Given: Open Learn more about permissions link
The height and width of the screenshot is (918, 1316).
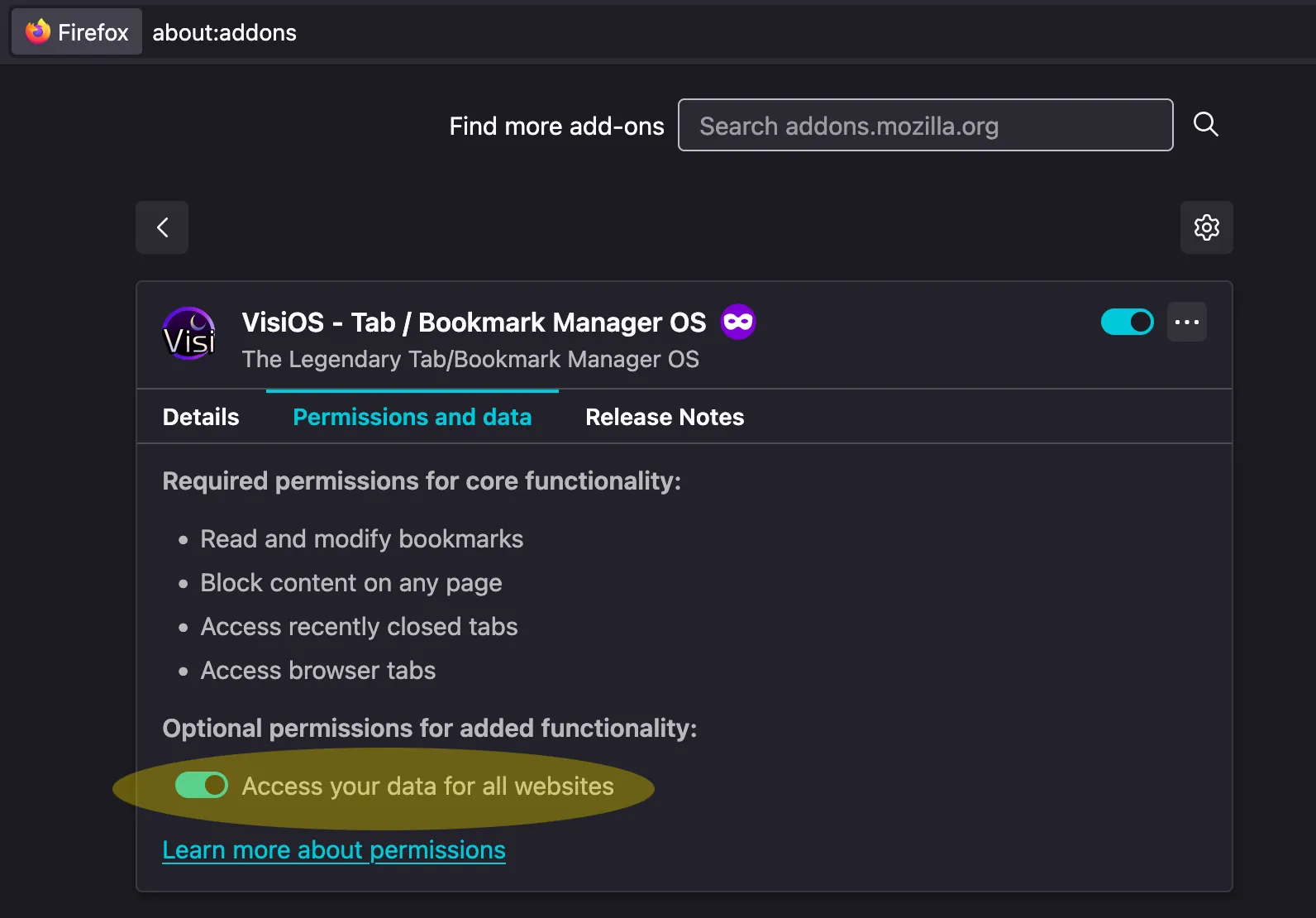Looking at the screenshot, I should pyautogui.click(x=334, y=850).
